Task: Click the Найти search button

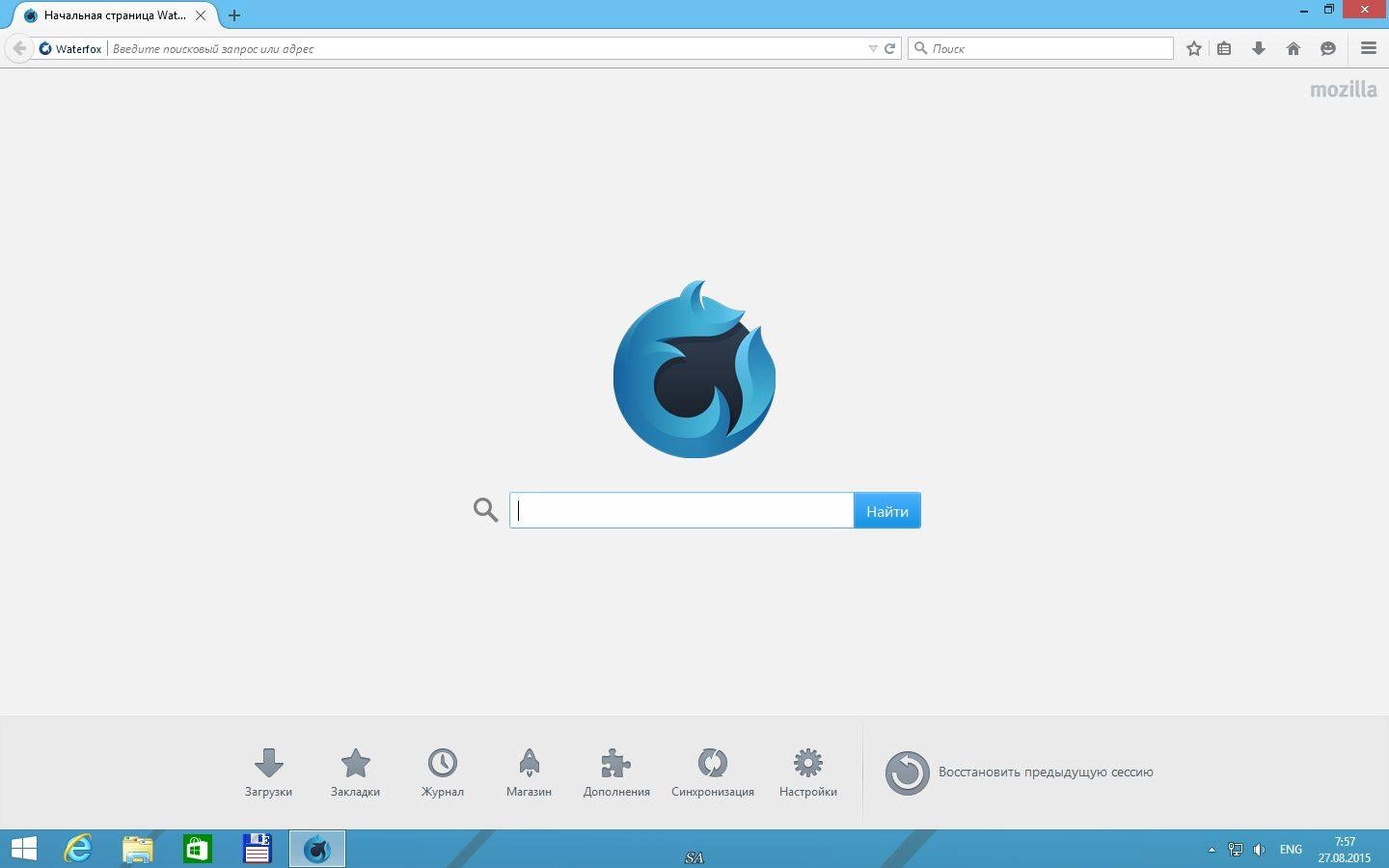Action: pyautogui.click(x=887, y=511)
